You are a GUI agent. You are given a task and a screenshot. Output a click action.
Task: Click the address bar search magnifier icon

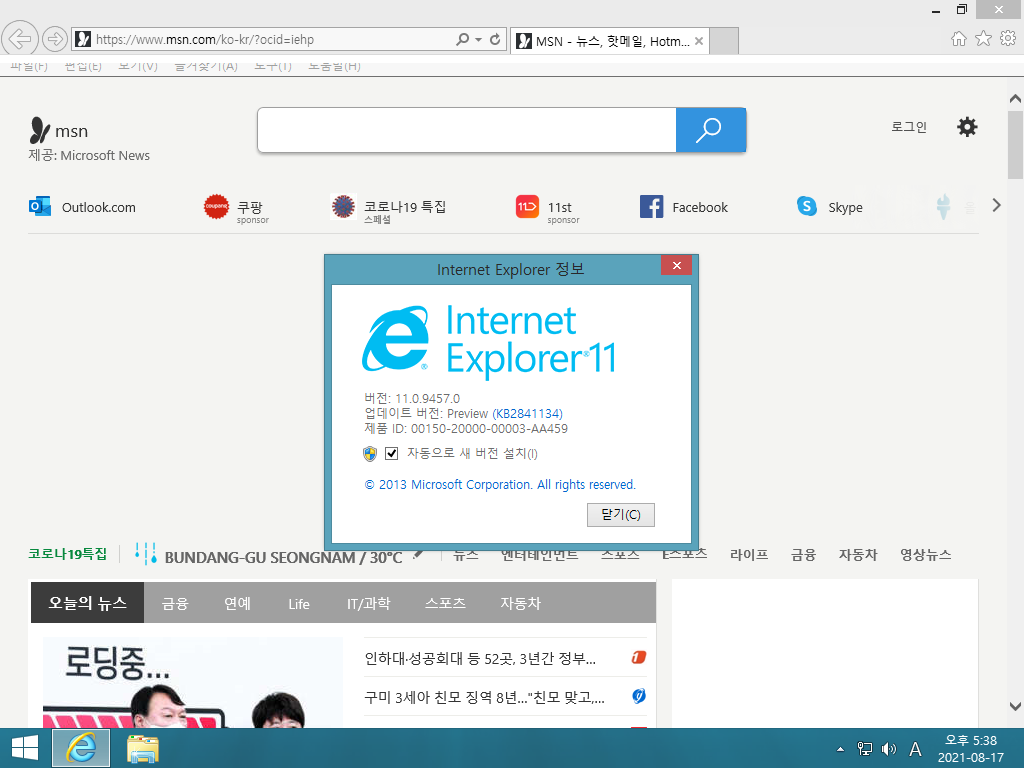click(x=462, y=39)
